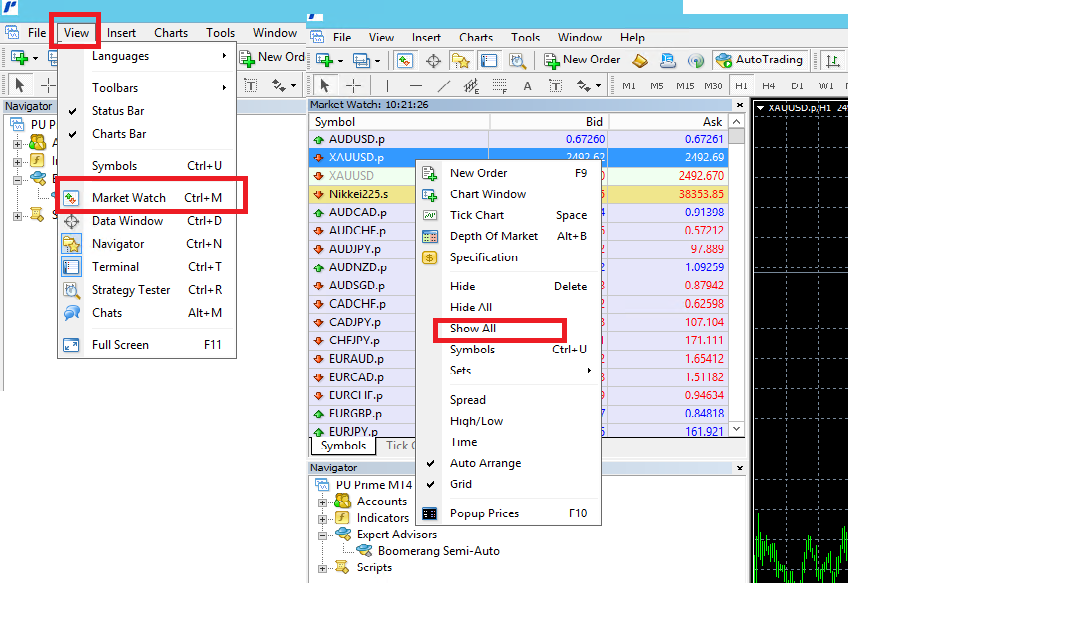Screen dimensions: 1077x622
Task: Click New Order button in View-menu window toolbar
Action: tap(272, 57)
